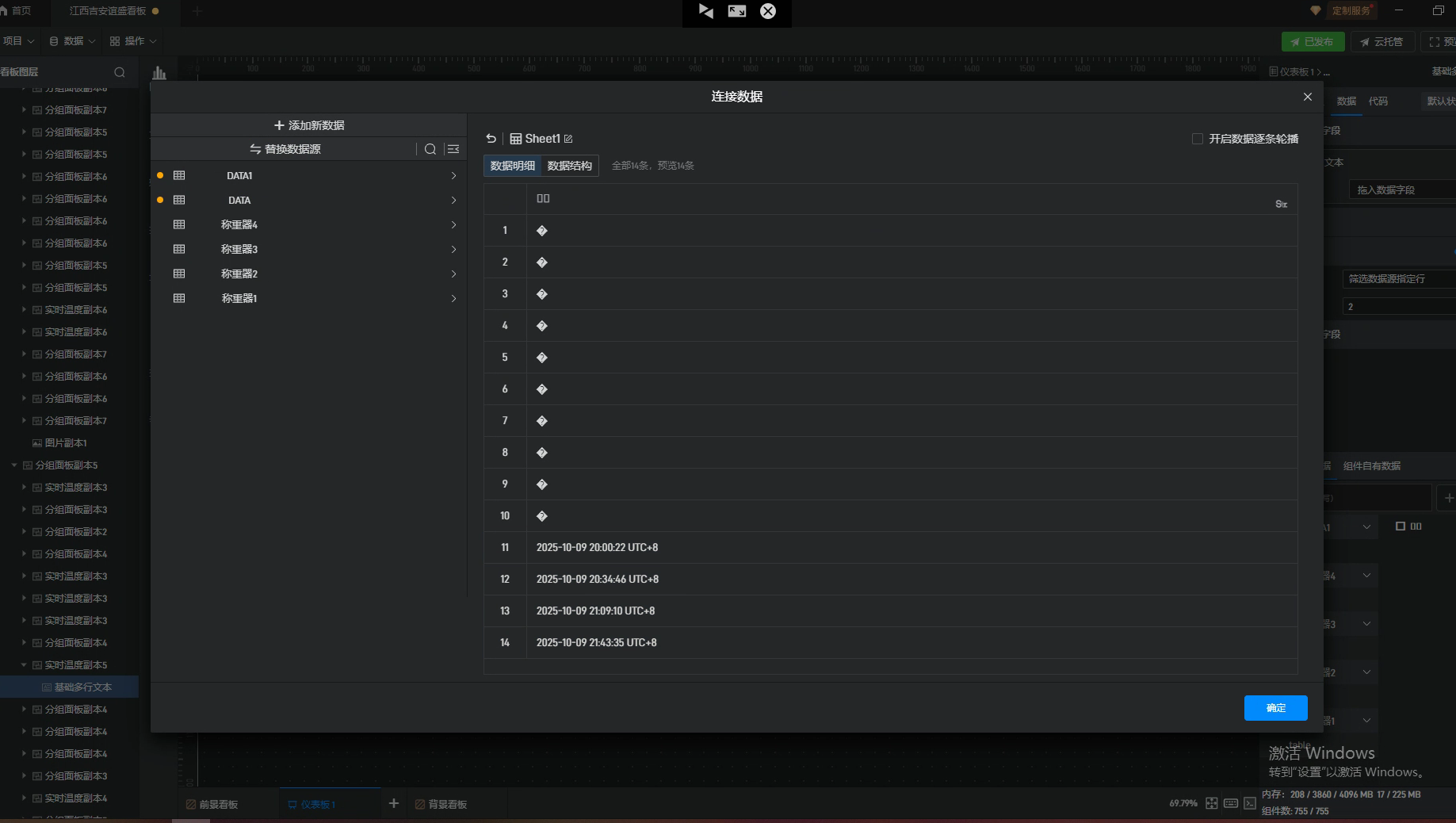Expand the DATA1 data source arrow

(x=453, y=176)
